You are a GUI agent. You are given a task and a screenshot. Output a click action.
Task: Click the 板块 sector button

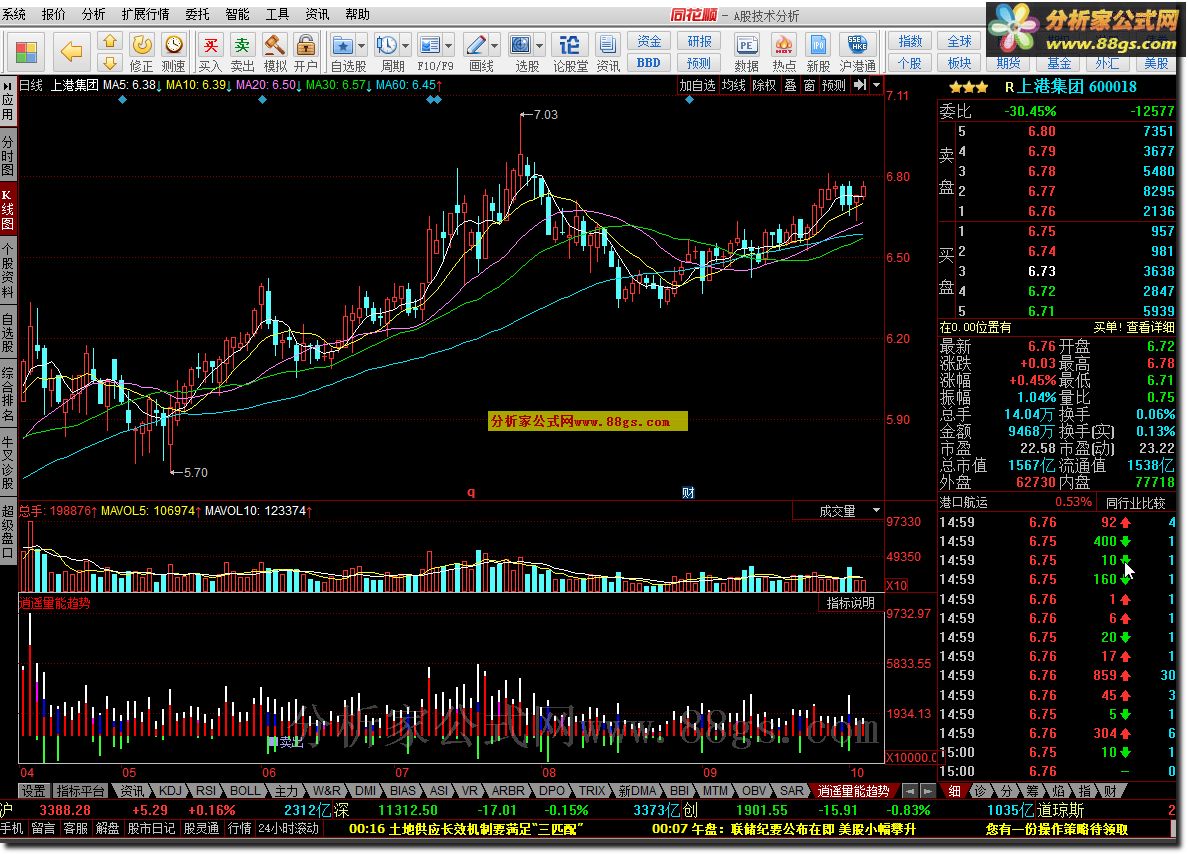coord(959,63)
